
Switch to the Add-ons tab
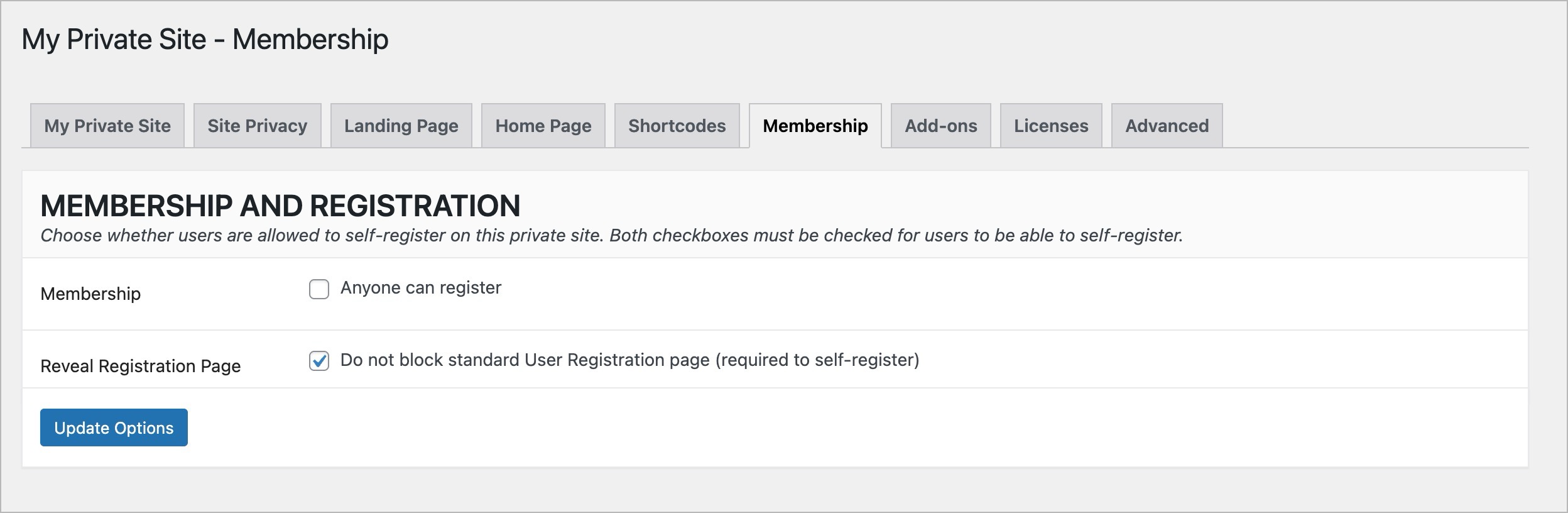[x=941, y=126]
